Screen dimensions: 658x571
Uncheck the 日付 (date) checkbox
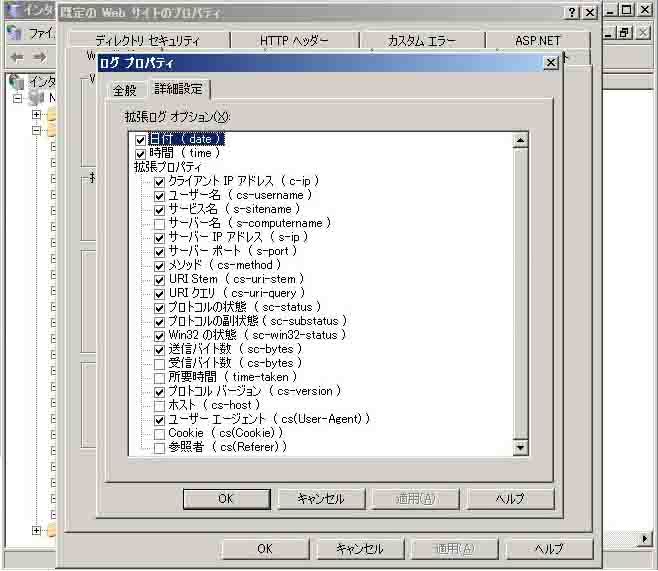coord(141,140)
